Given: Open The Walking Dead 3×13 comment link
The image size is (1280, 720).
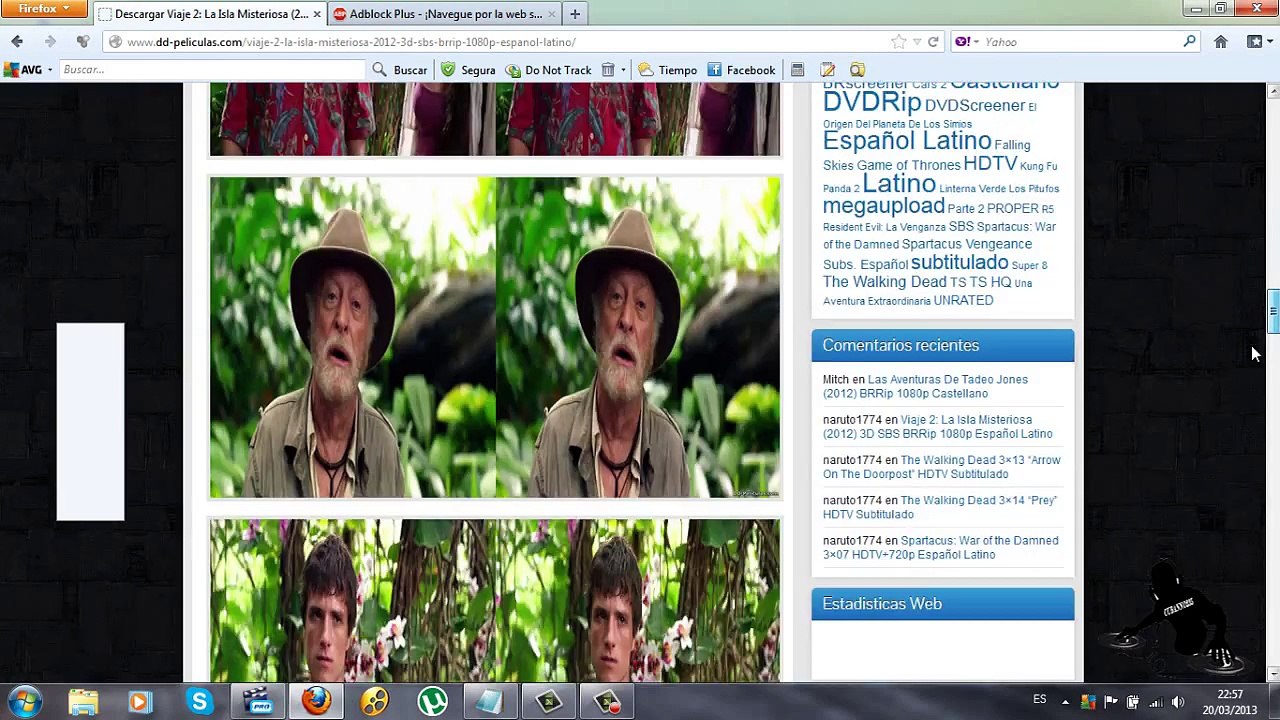Looking at the screenshot, I should click(x=942, y=467).
